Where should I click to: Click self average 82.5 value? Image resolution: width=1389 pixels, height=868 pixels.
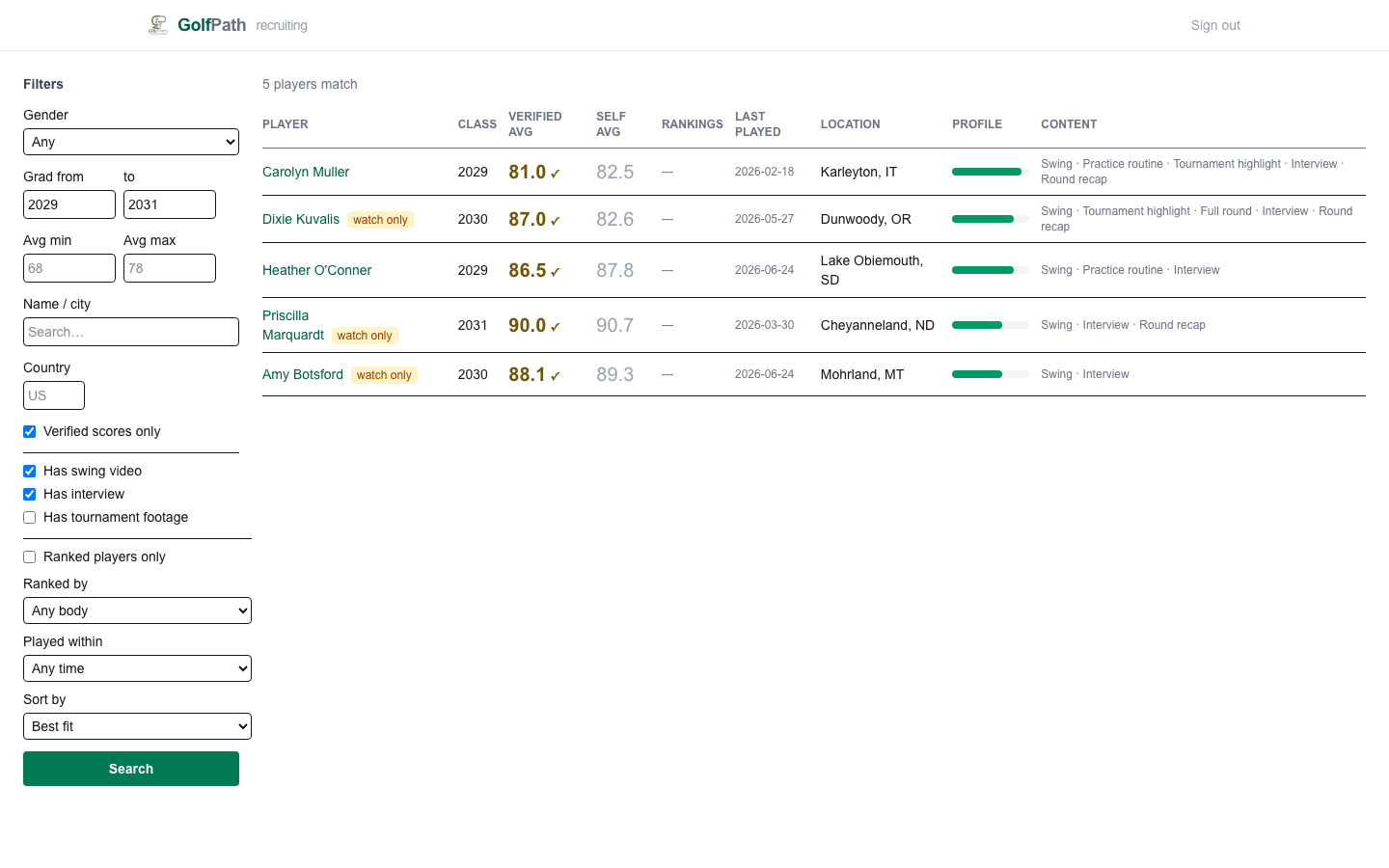coord(615,172)
